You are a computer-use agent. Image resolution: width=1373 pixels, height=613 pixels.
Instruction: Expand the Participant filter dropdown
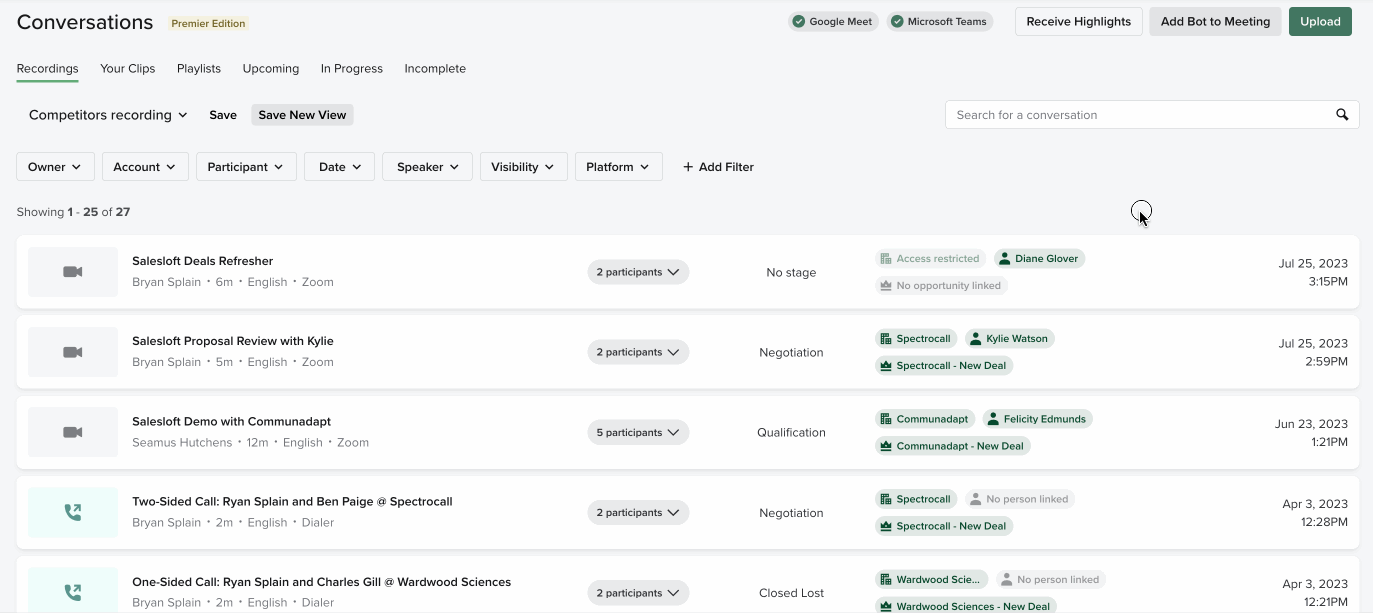246,167
